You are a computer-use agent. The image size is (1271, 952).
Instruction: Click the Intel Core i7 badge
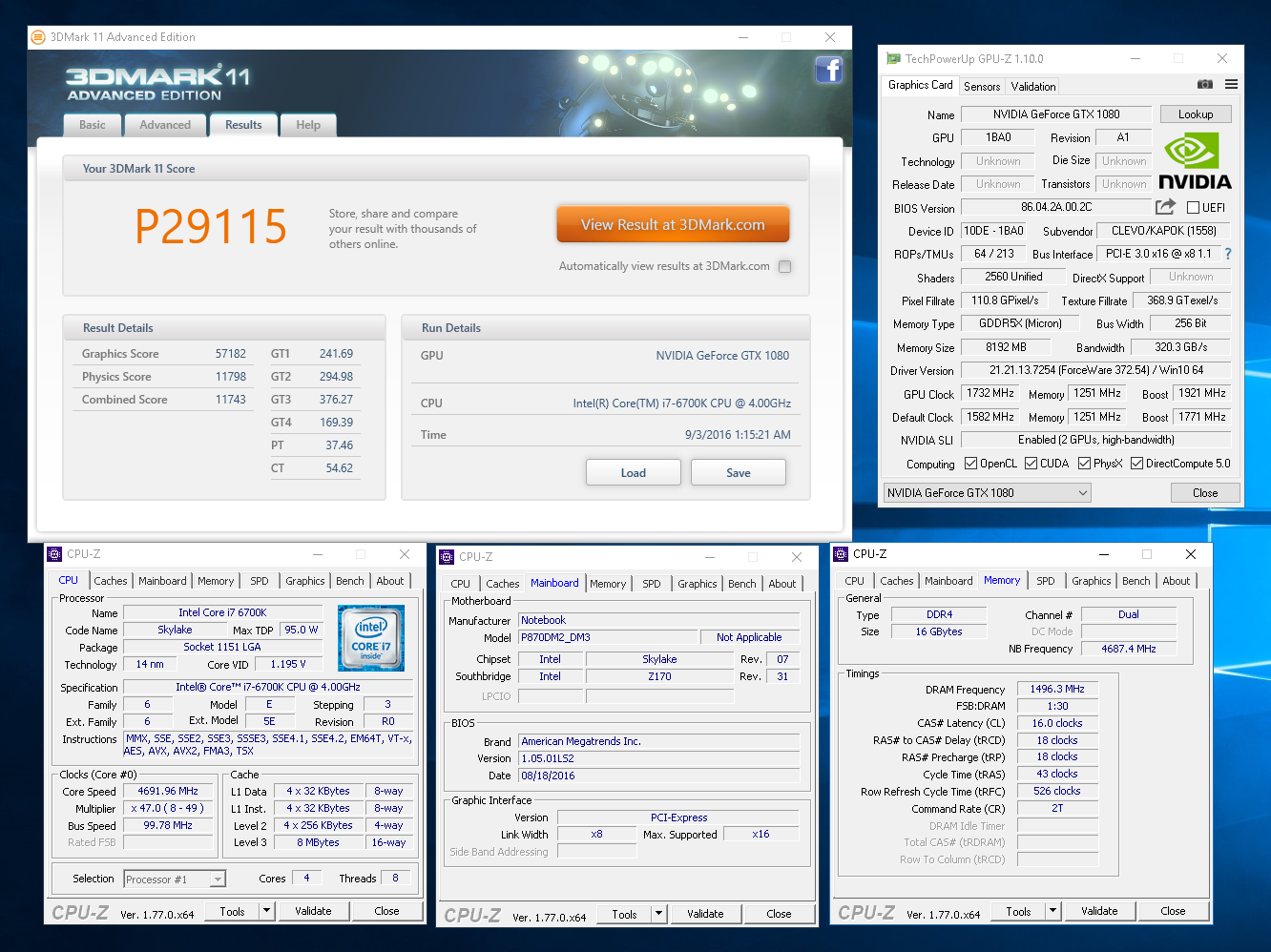370,638
